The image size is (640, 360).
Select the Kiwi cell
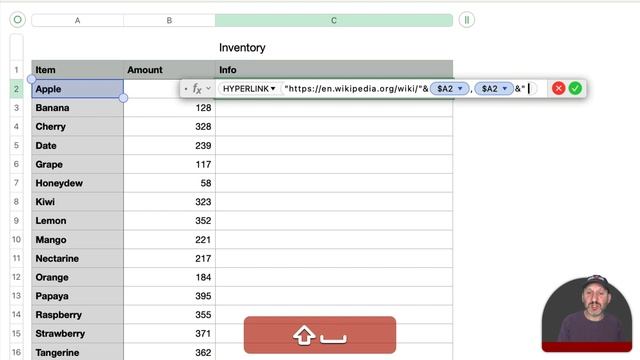pyautogui.click(x=78, y=202)
